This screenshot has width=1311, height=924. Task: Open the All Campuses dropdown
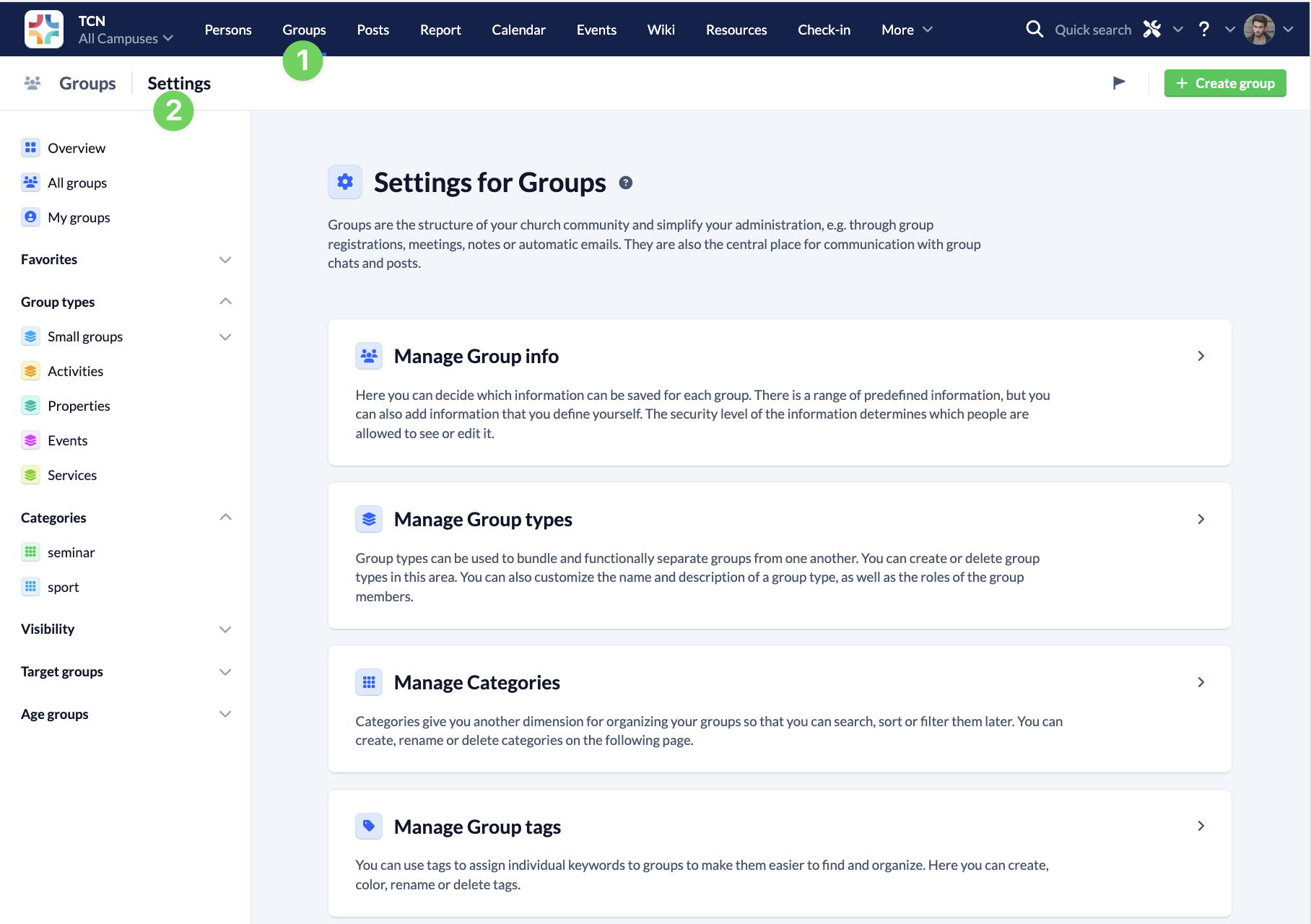click(x=126, y=38)
